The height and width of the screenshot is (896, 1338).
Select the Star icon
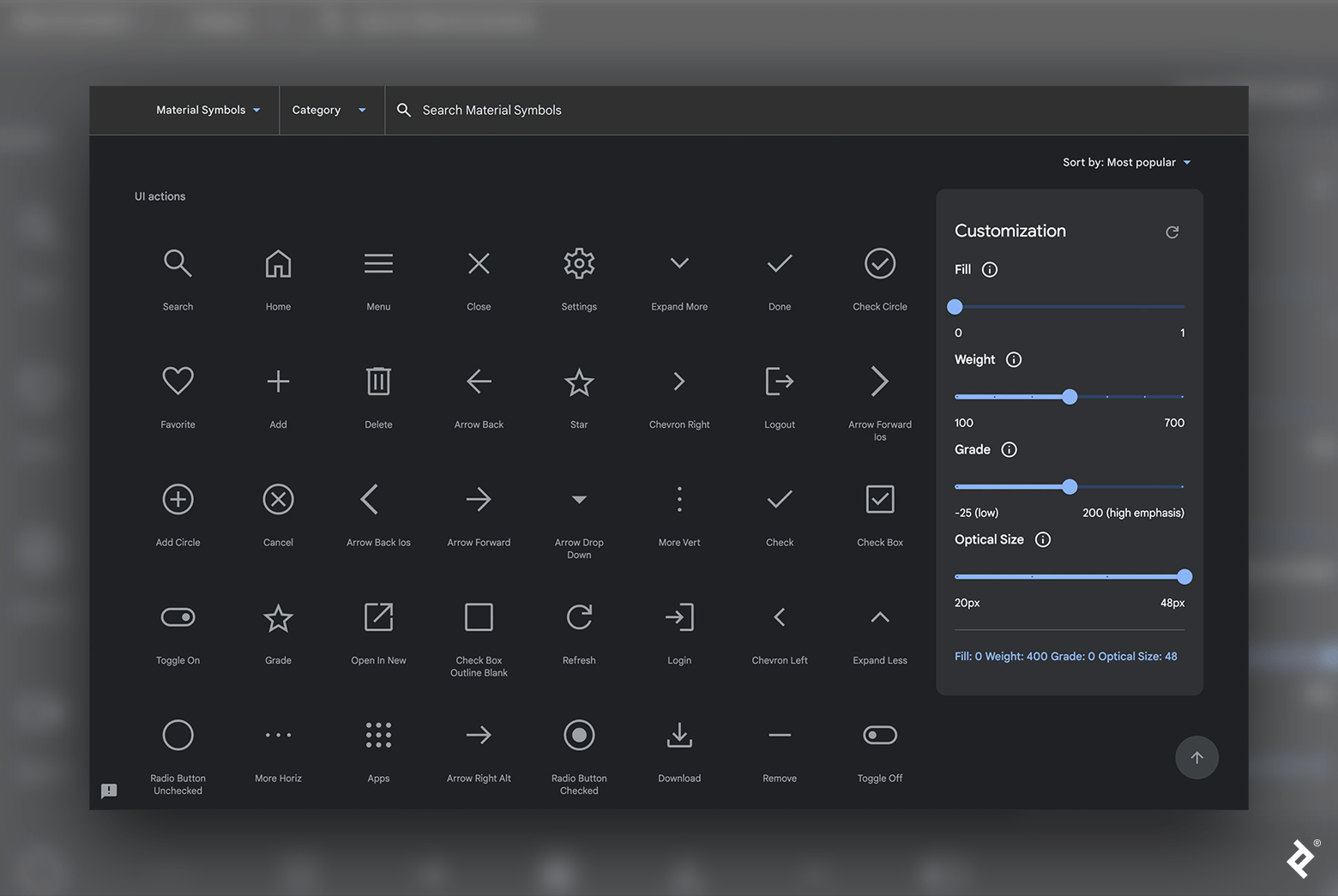pyautogui.click(x=579, y=381)
